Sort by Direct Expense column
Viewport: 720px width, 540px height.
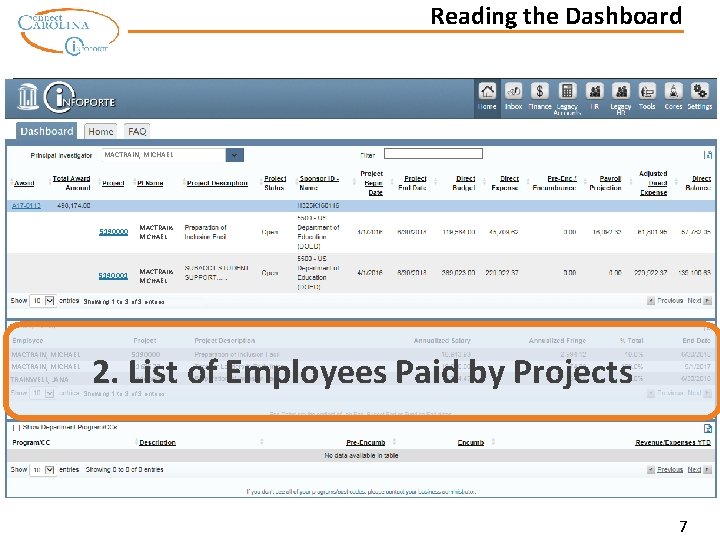505,183
